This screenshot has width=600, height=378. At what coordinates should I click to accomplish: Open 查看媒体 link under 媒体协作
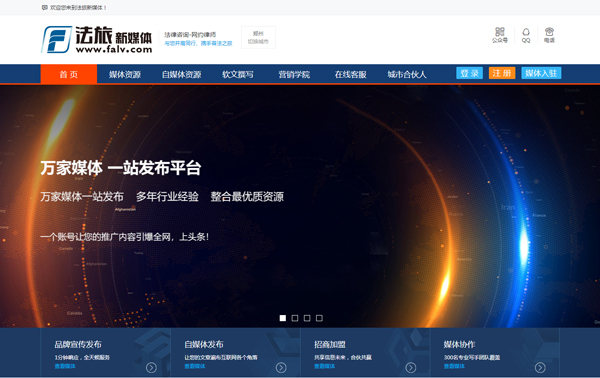454,366
